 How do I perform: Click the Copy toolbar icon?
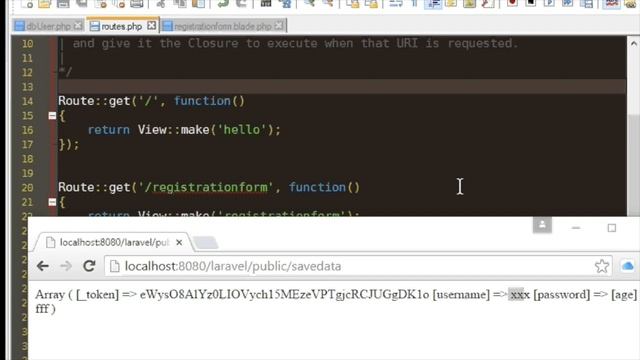coord(180,4)
